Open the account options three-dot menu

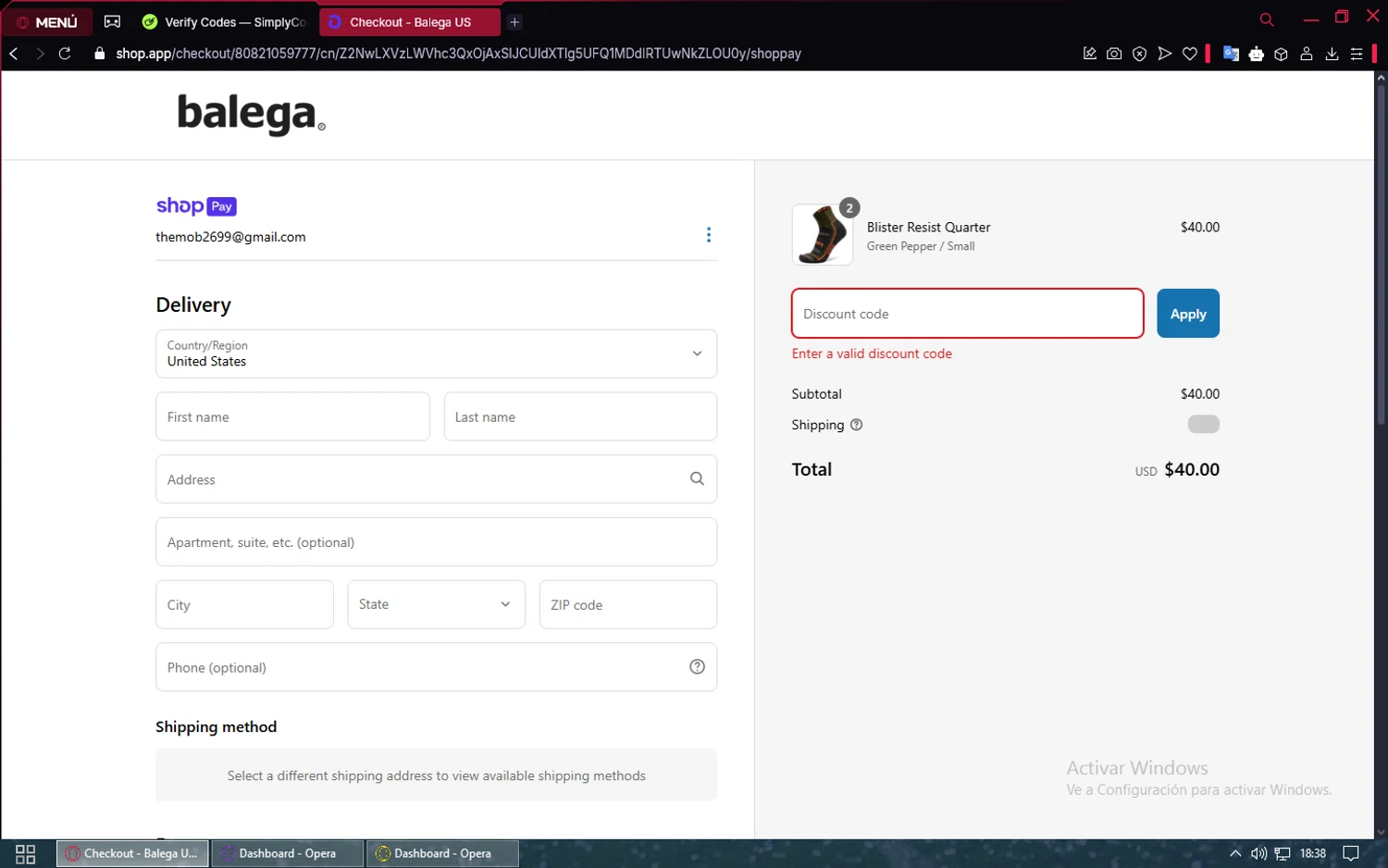(x=709, y=235)
